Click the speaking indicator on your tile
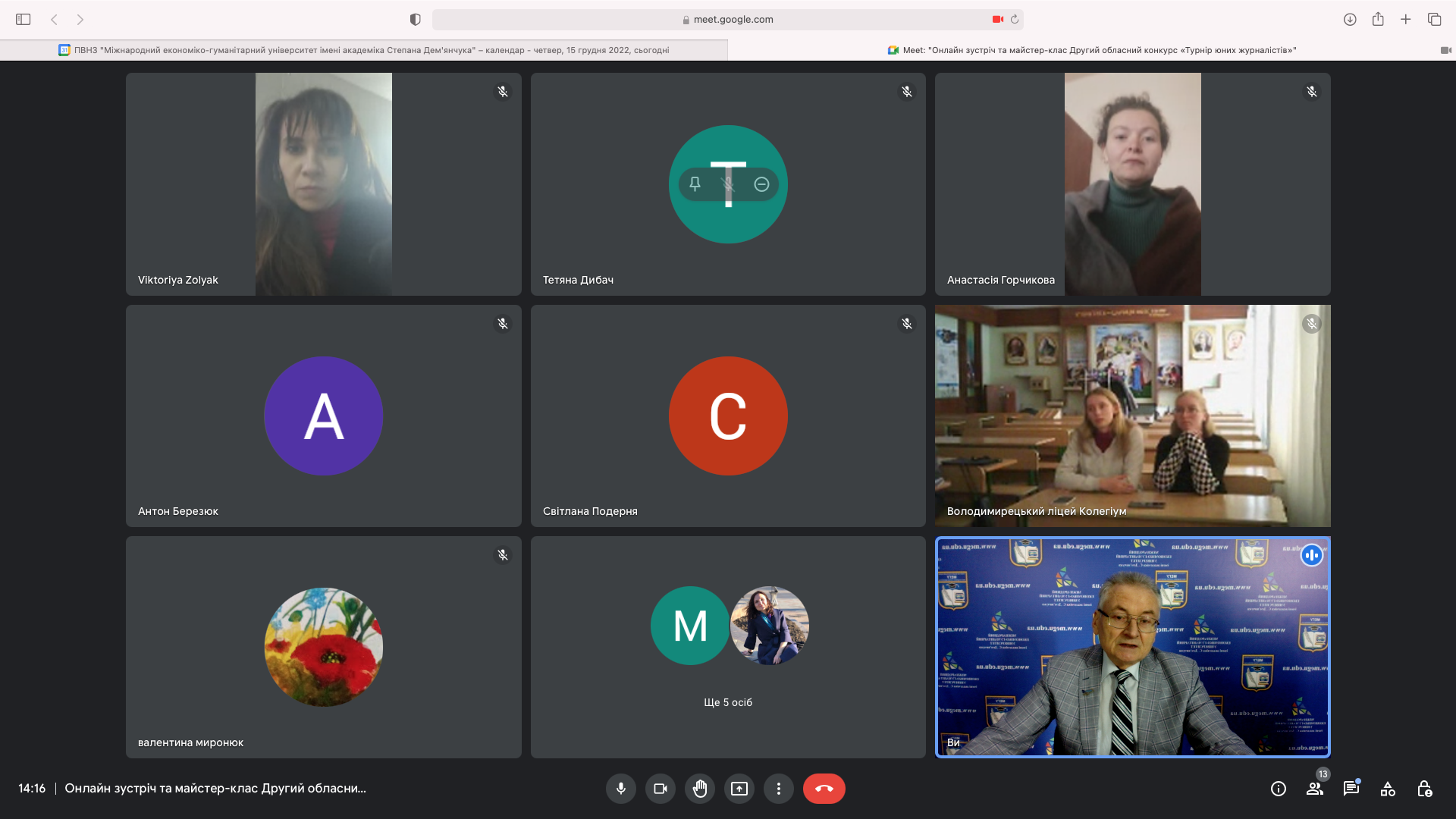 1312,555
